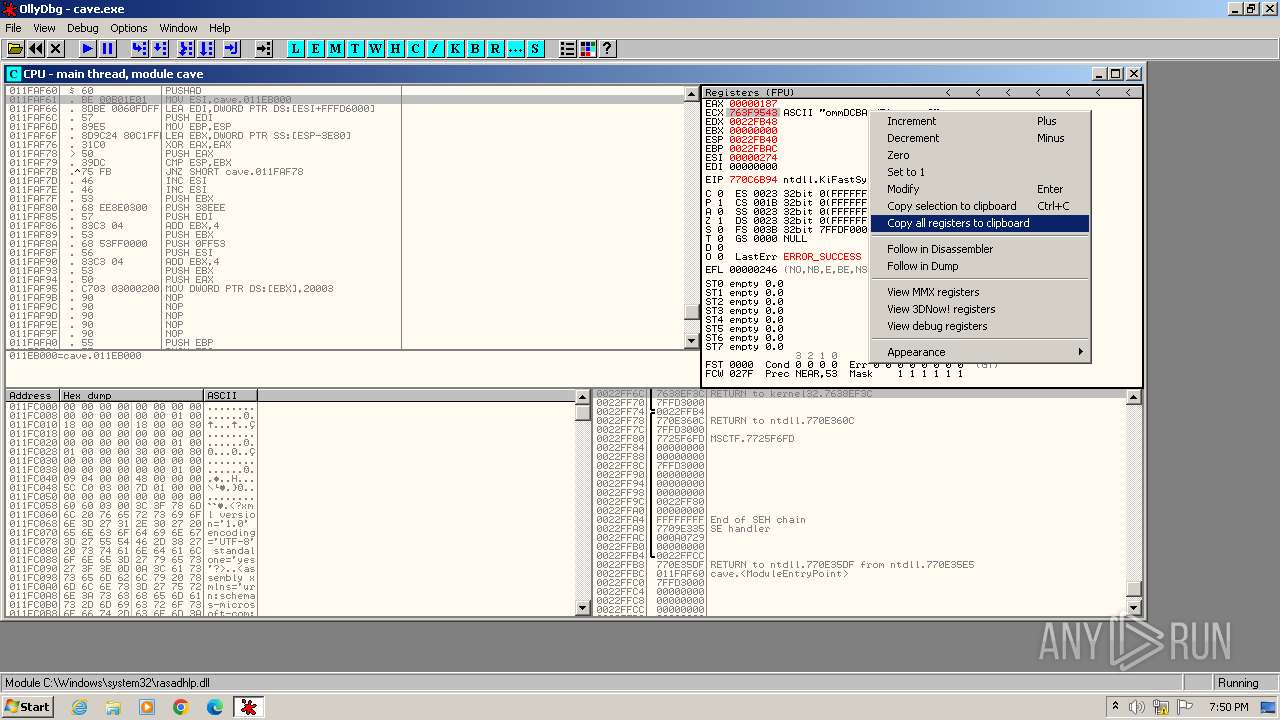Click the Hex dump column header
Image resolution: width=1280 pixels, height=720 pixels.
pyautogui.click(x=130, y=396)
